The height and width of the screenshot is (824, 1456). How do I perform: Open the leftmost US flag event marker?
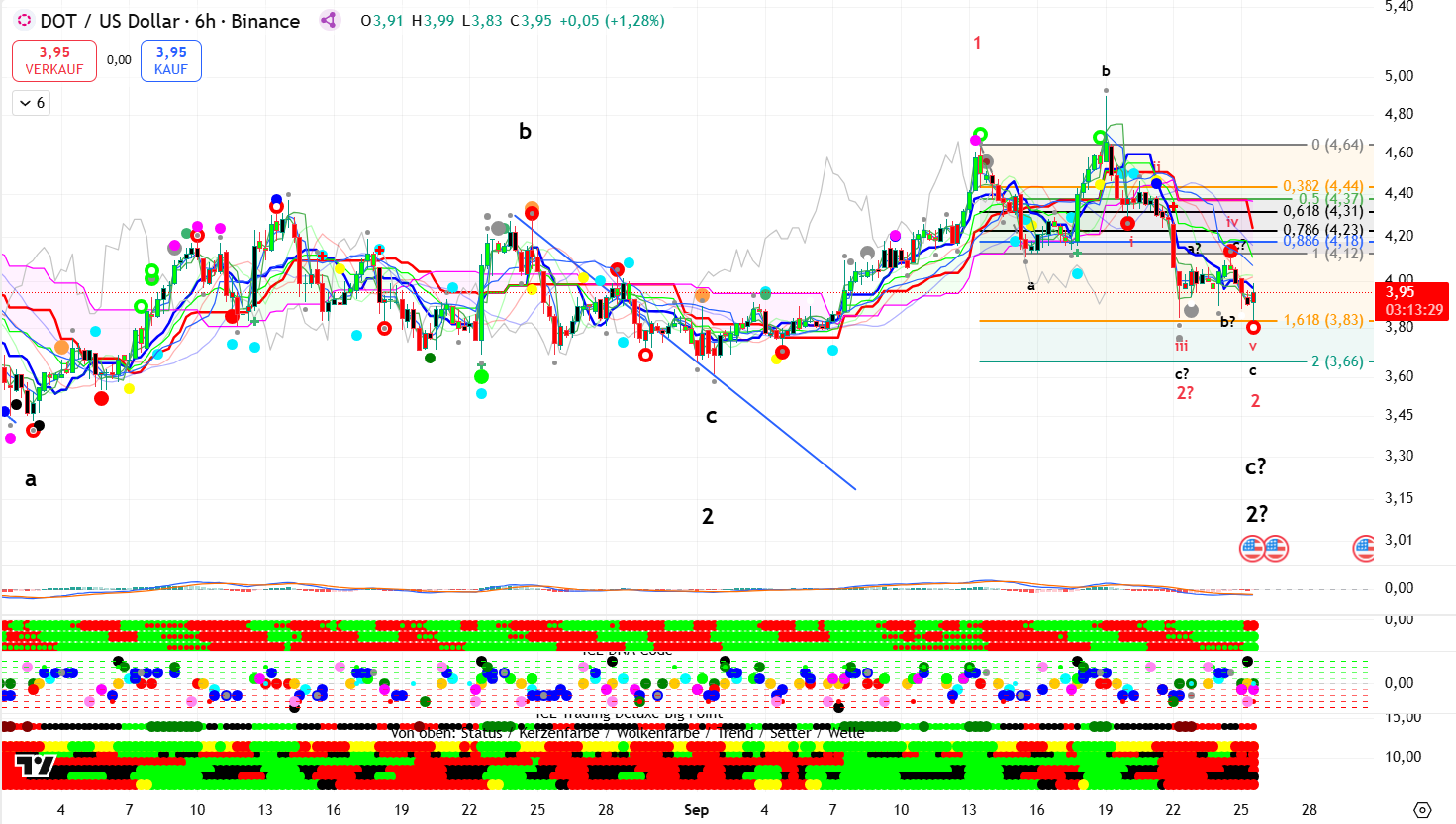pos(1252,548)
